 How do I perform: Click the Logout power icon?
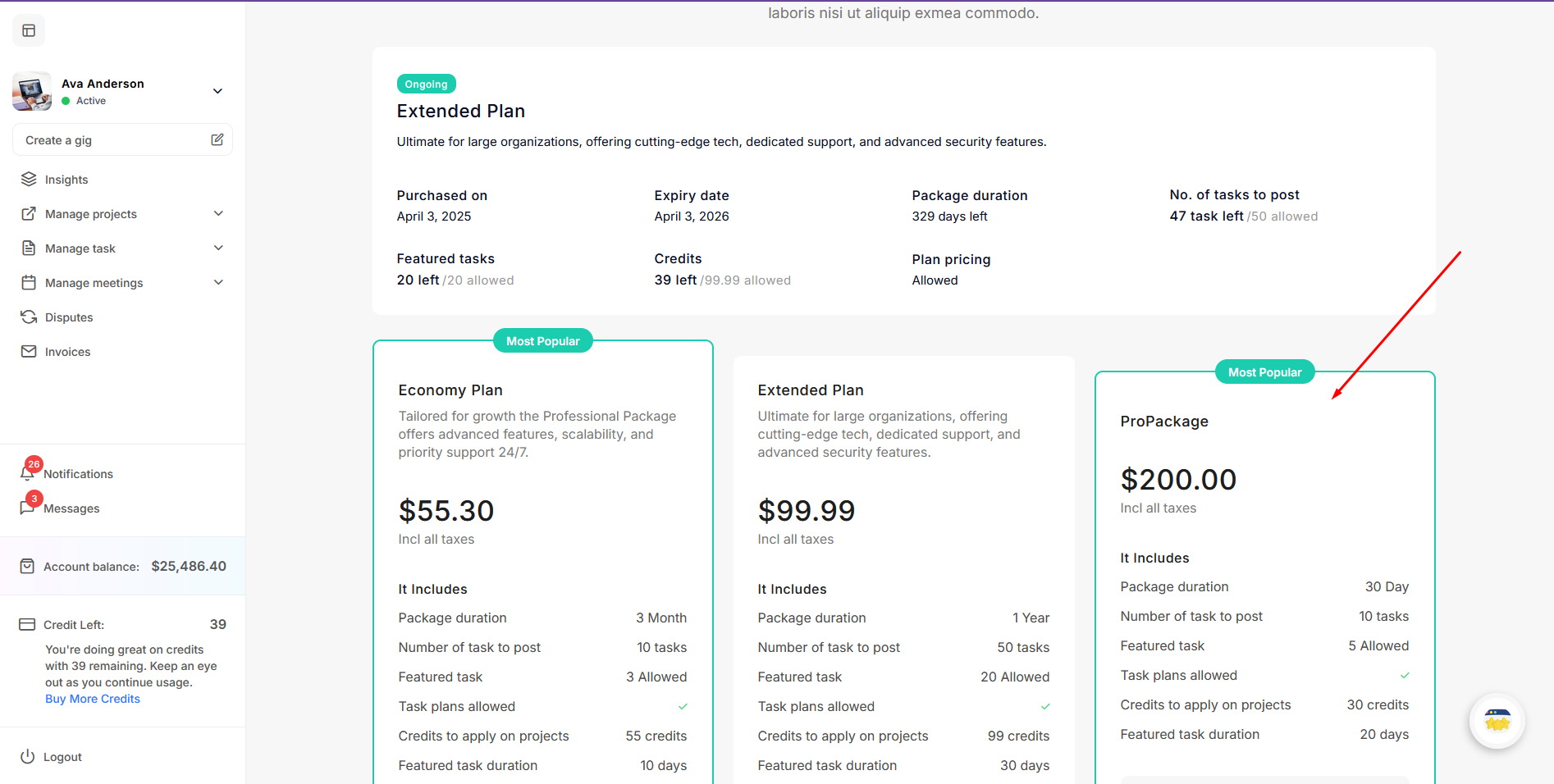(27, 757)
